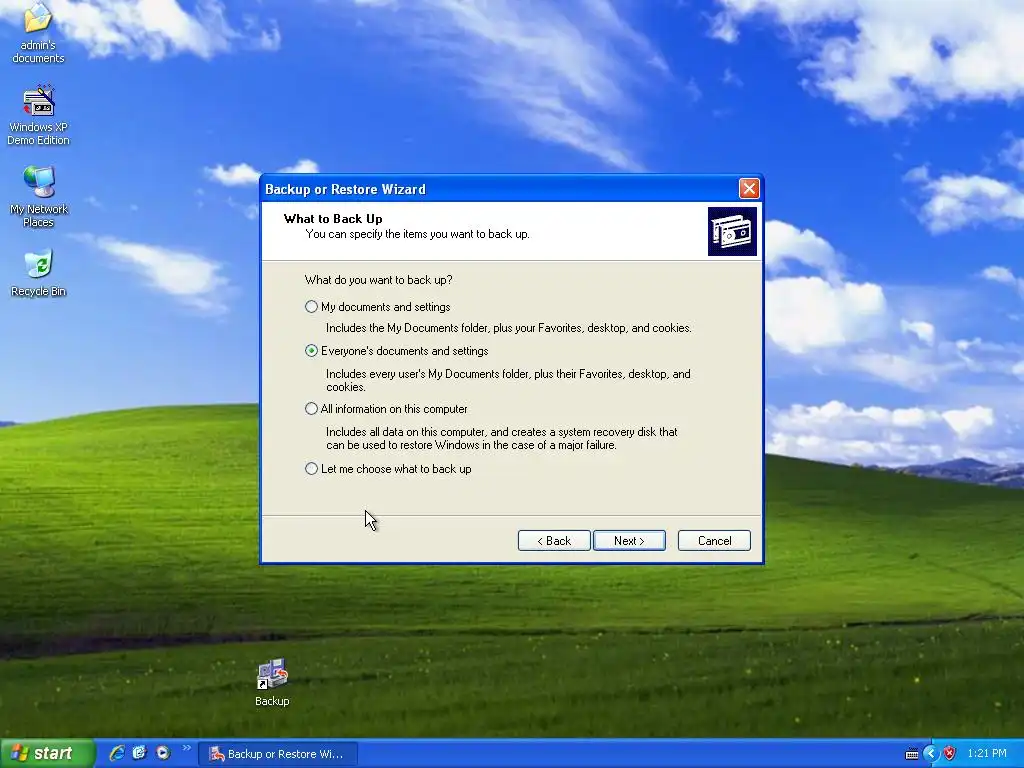Click the 'What to Back Up' heading
Image resolution: width=1024 pixels, height=768 pixels.
333,219
